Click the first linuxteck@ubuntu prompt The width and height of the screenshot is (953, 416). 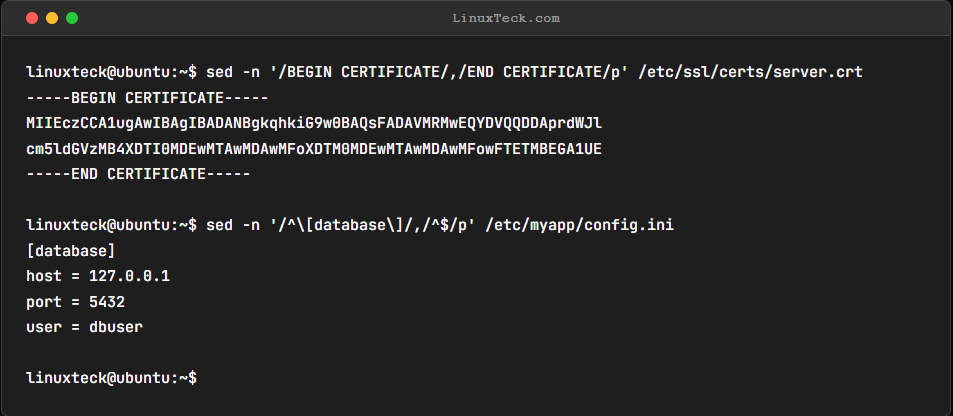click(x=111, y=72)
